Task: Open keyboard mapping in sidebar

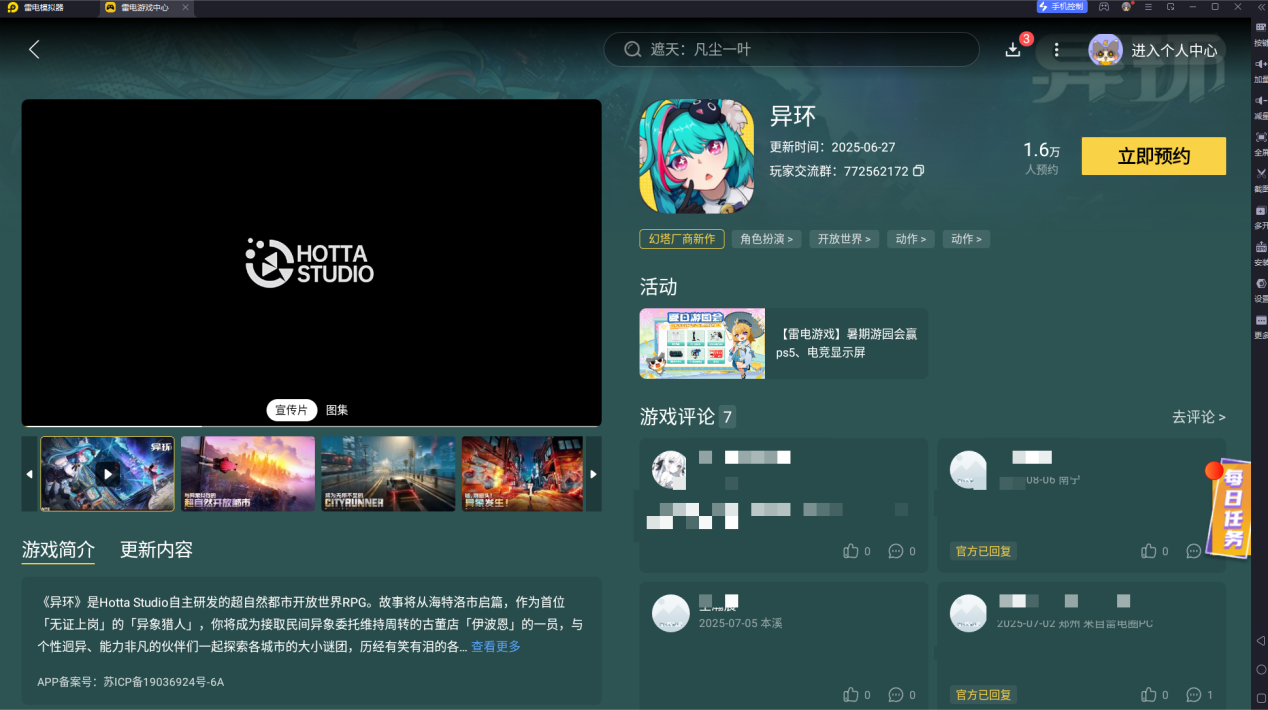Action: tap(1260, 33)
